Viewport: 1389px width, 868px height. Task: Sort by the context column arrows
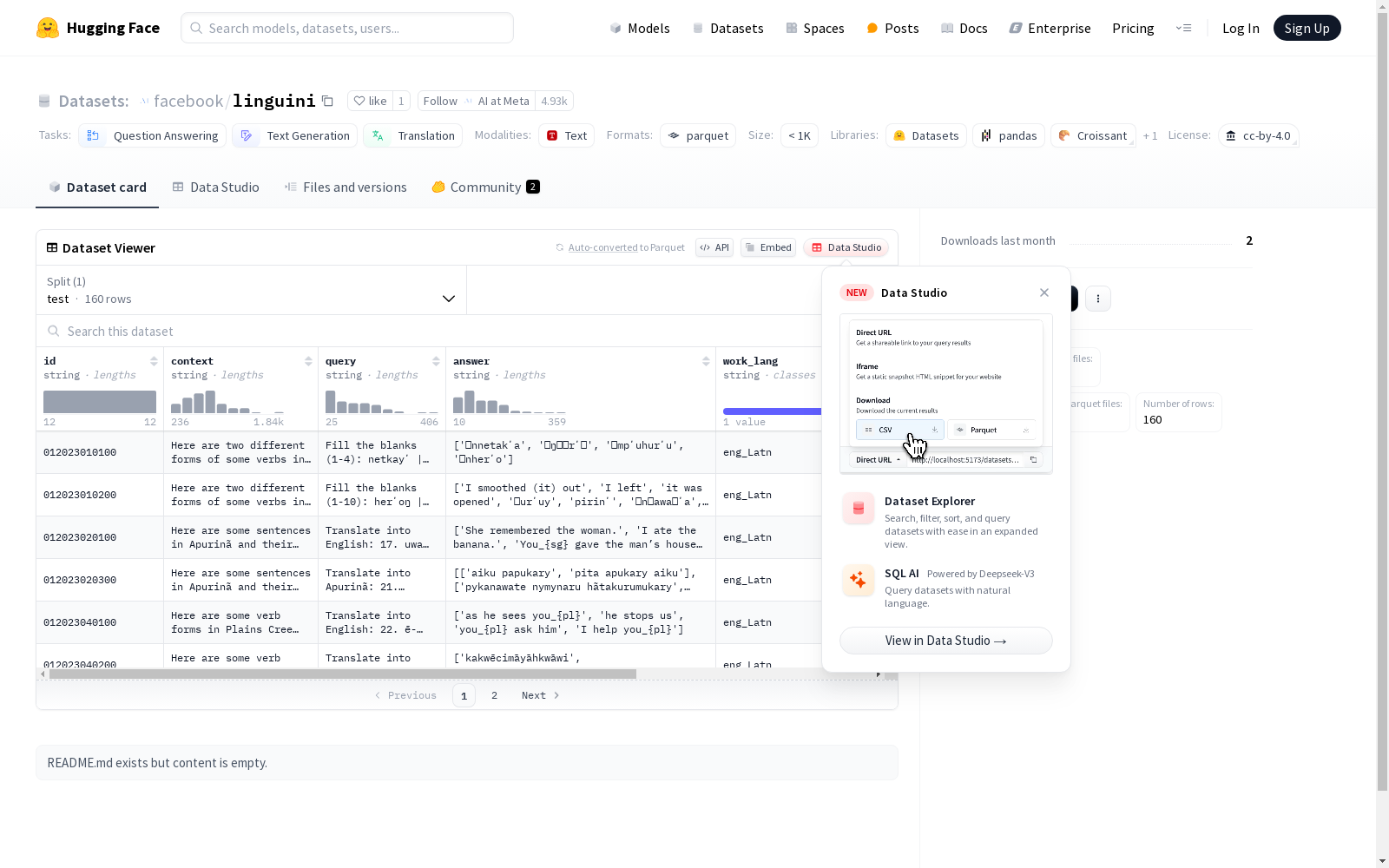click(308, 361)
